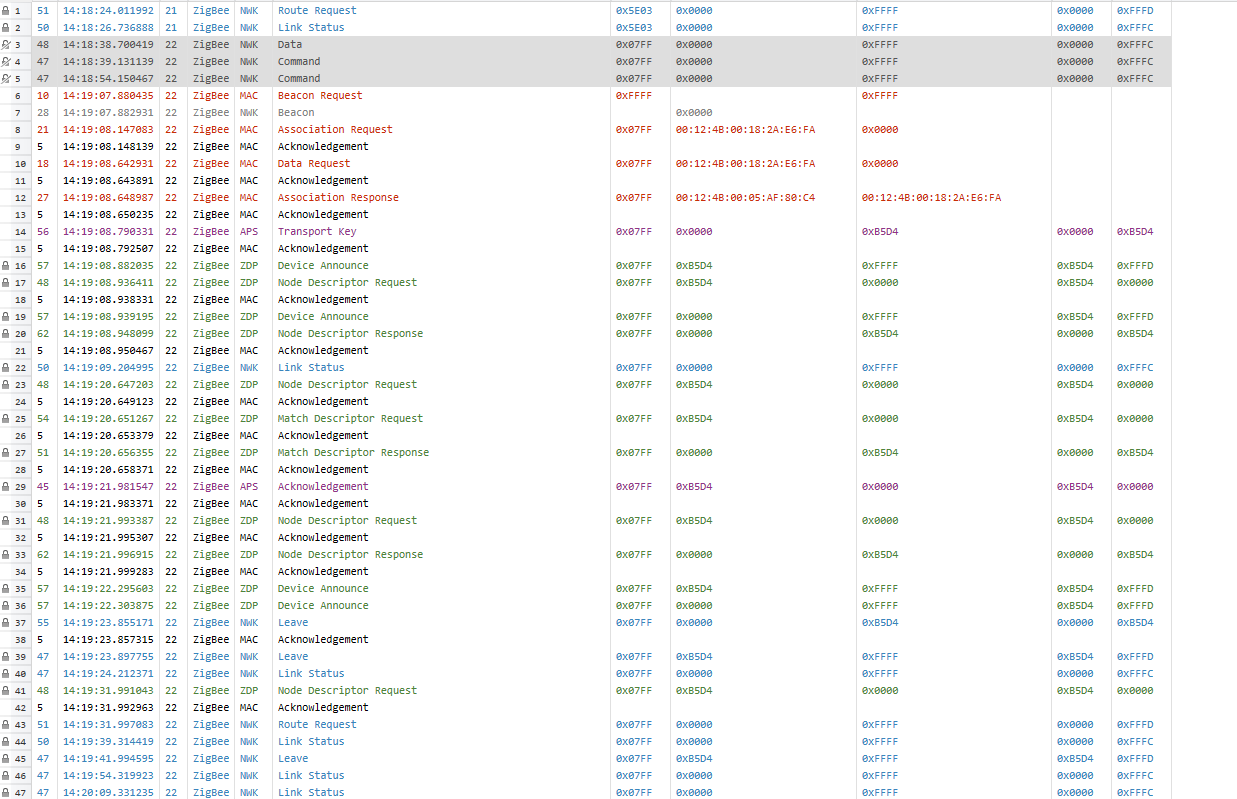
Task: Click the crossed-out lock icon on row 5
Action: point(6,78)
